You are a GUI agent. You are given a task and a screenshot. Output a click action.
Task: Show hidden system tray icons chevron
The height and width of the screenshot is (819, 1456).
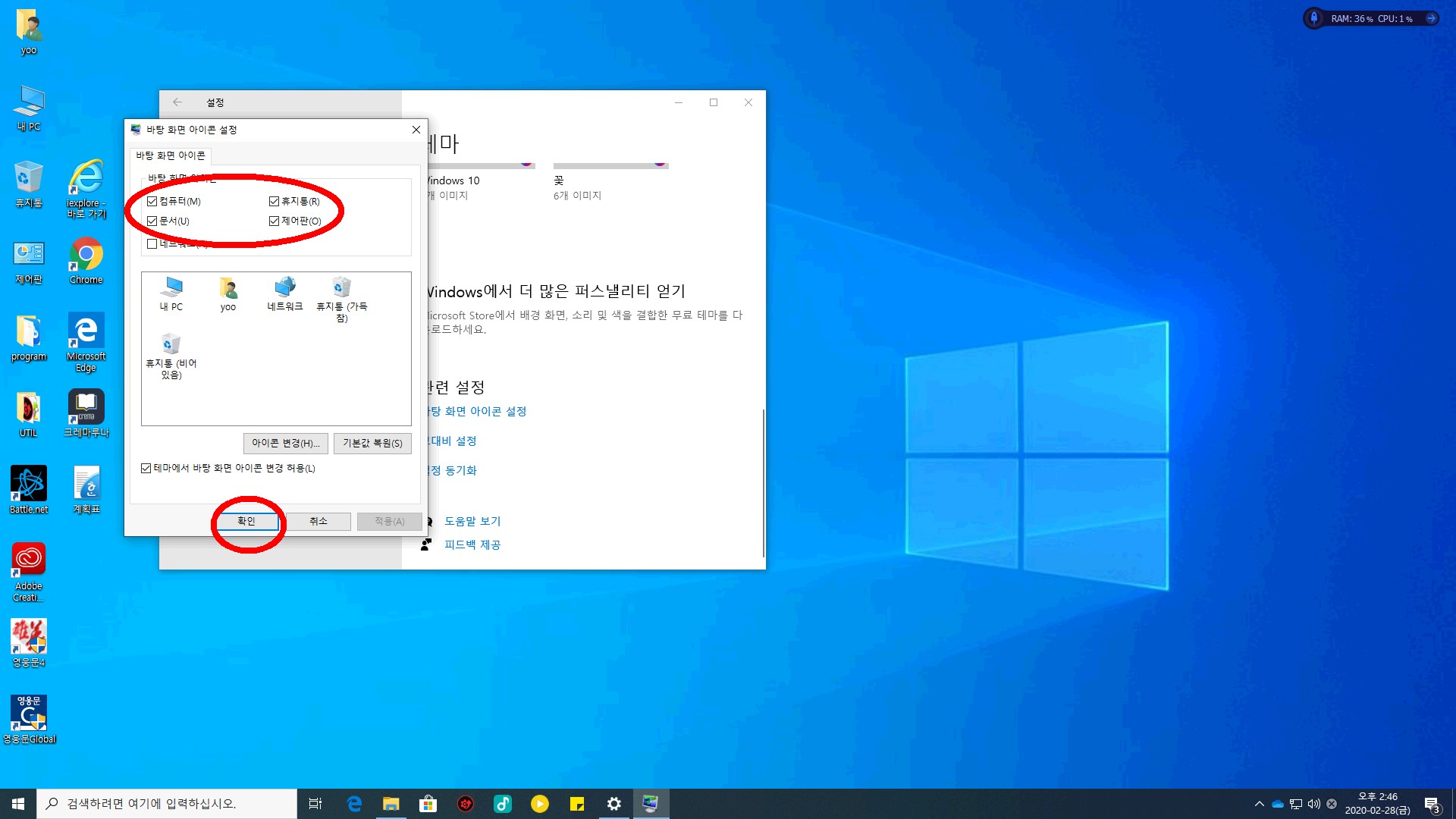tap(1260, 804)
